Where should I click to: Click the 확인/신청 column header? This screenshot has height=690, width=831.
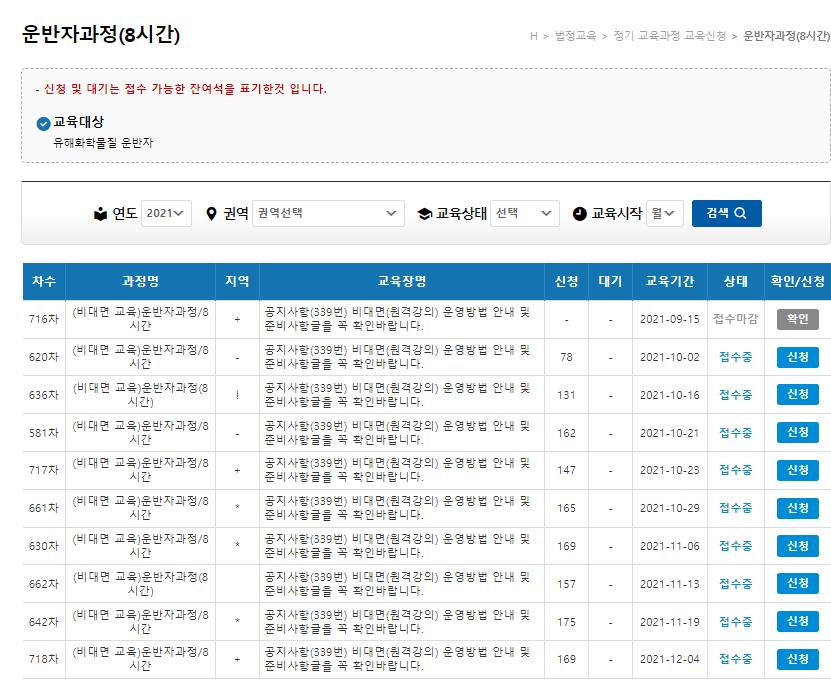coord(798,281)
